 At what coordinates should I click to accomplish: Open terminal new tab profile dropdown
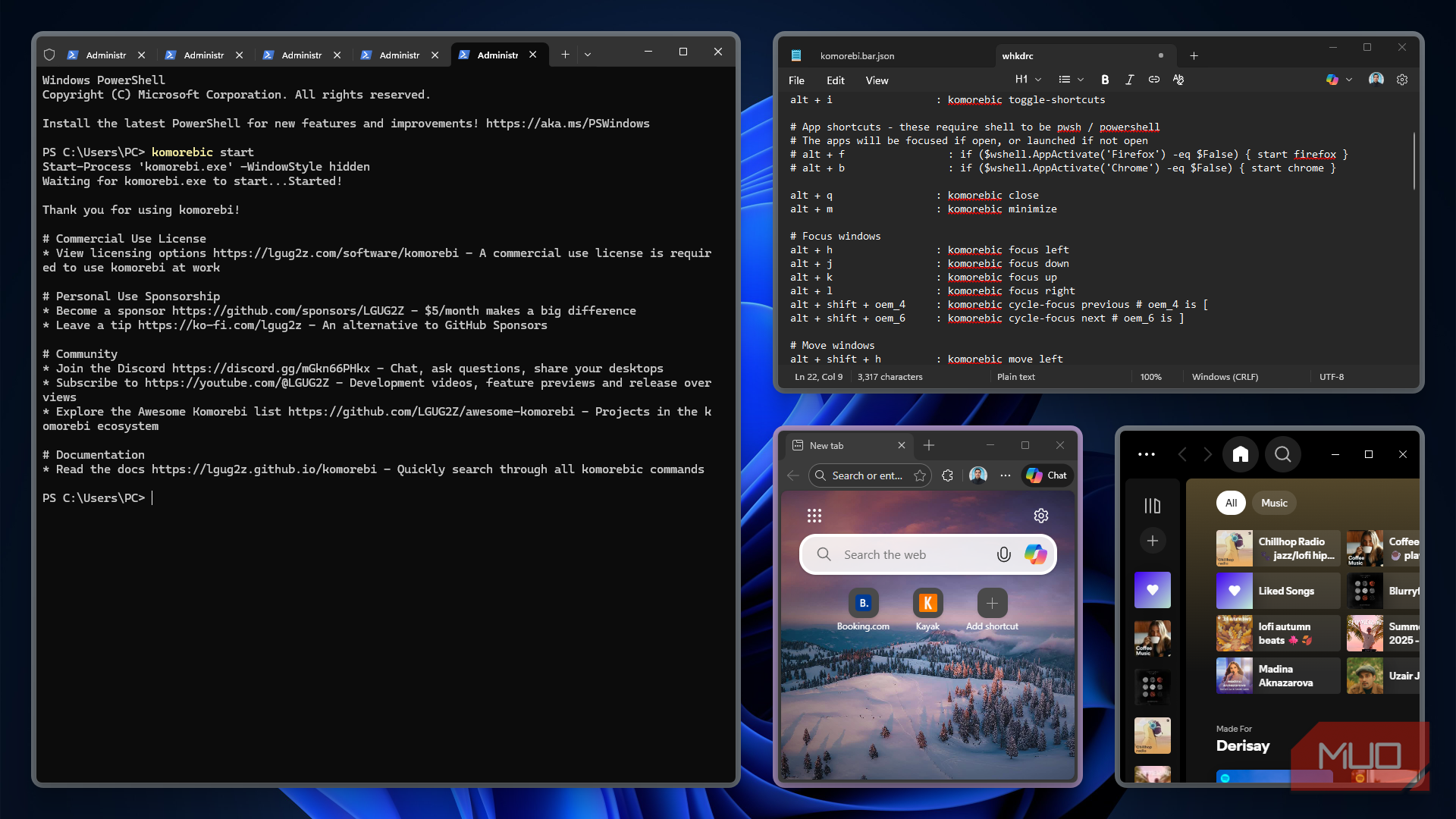pos(588,55)
